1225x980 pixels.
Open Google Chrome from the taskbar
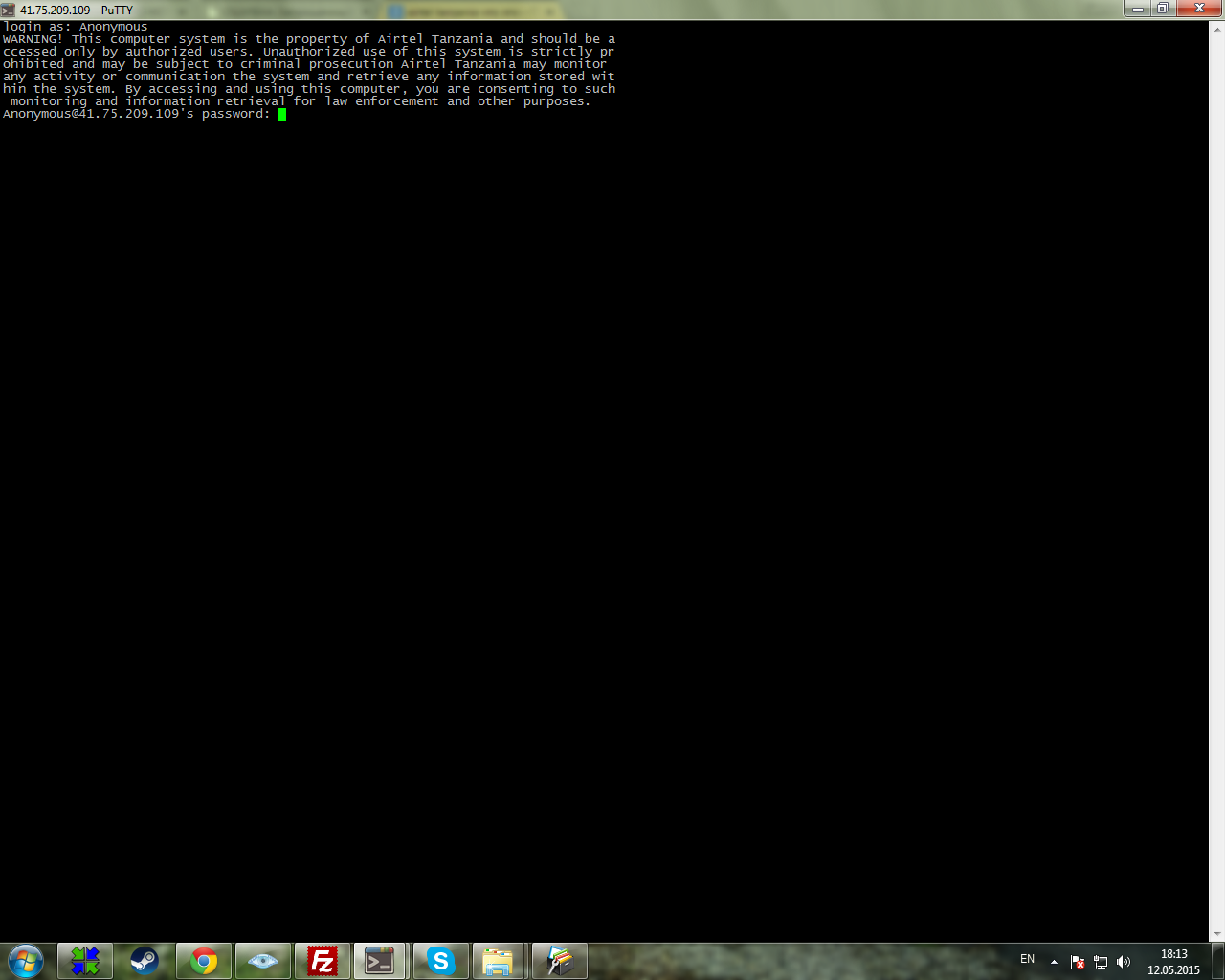pos(204,961)
